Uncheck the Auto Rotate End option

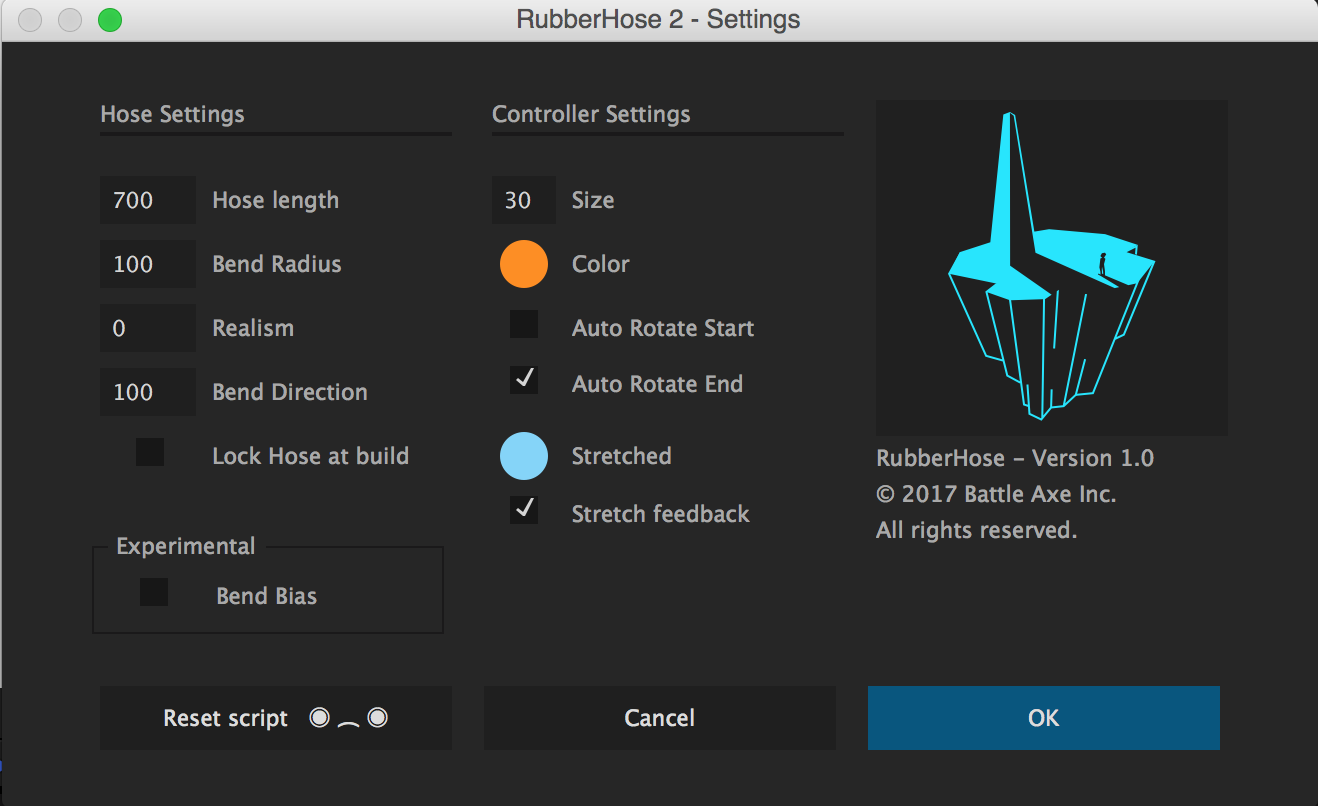coord(524,380)
